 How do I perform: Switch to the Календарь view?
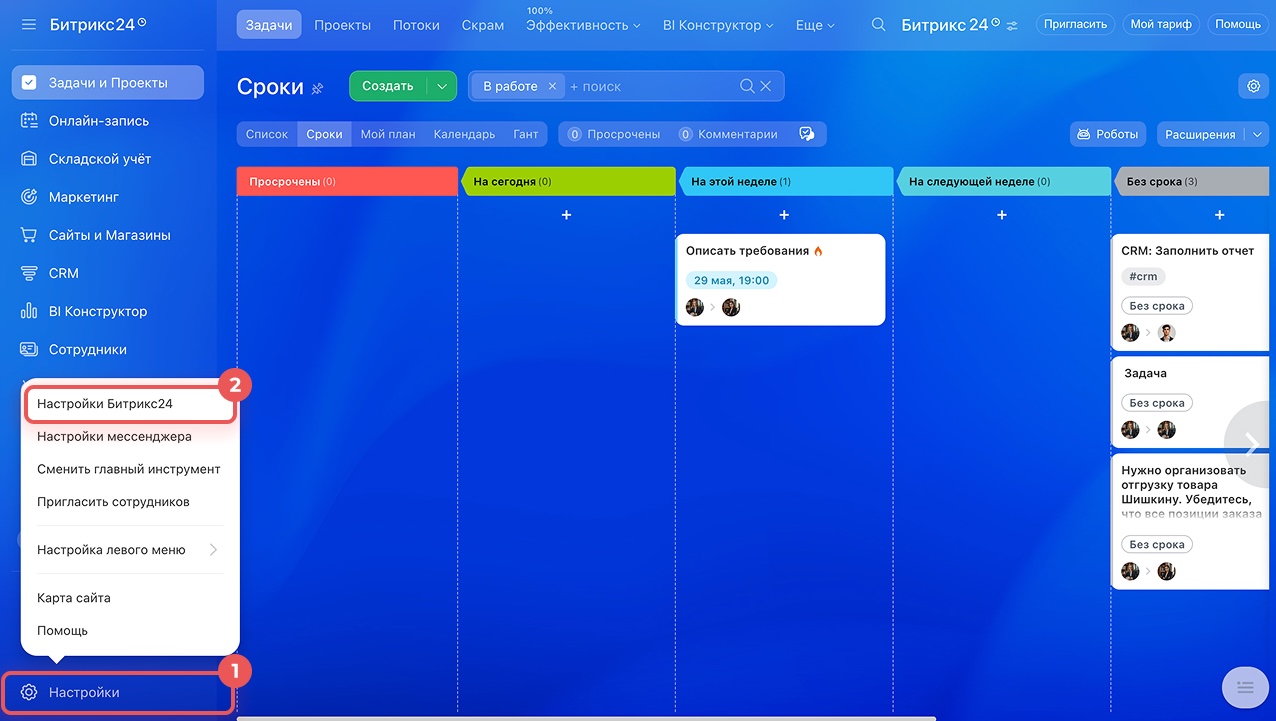464,134
